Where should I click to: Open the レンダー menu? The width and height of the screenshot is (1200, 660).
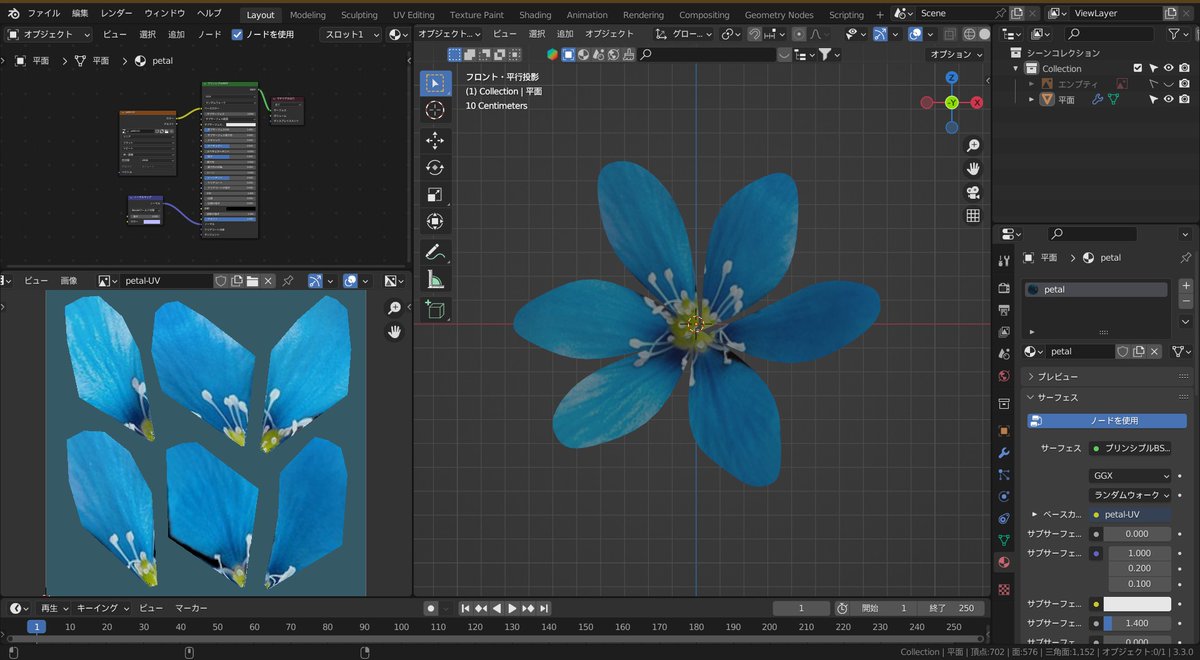point(117,14)
